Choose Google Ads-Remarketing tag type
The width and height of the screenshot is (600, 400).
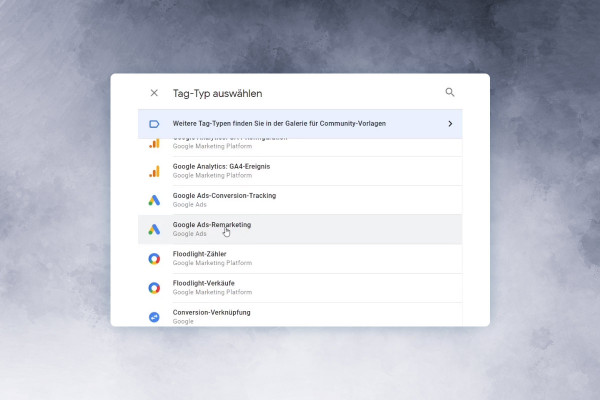click(300, 229)
